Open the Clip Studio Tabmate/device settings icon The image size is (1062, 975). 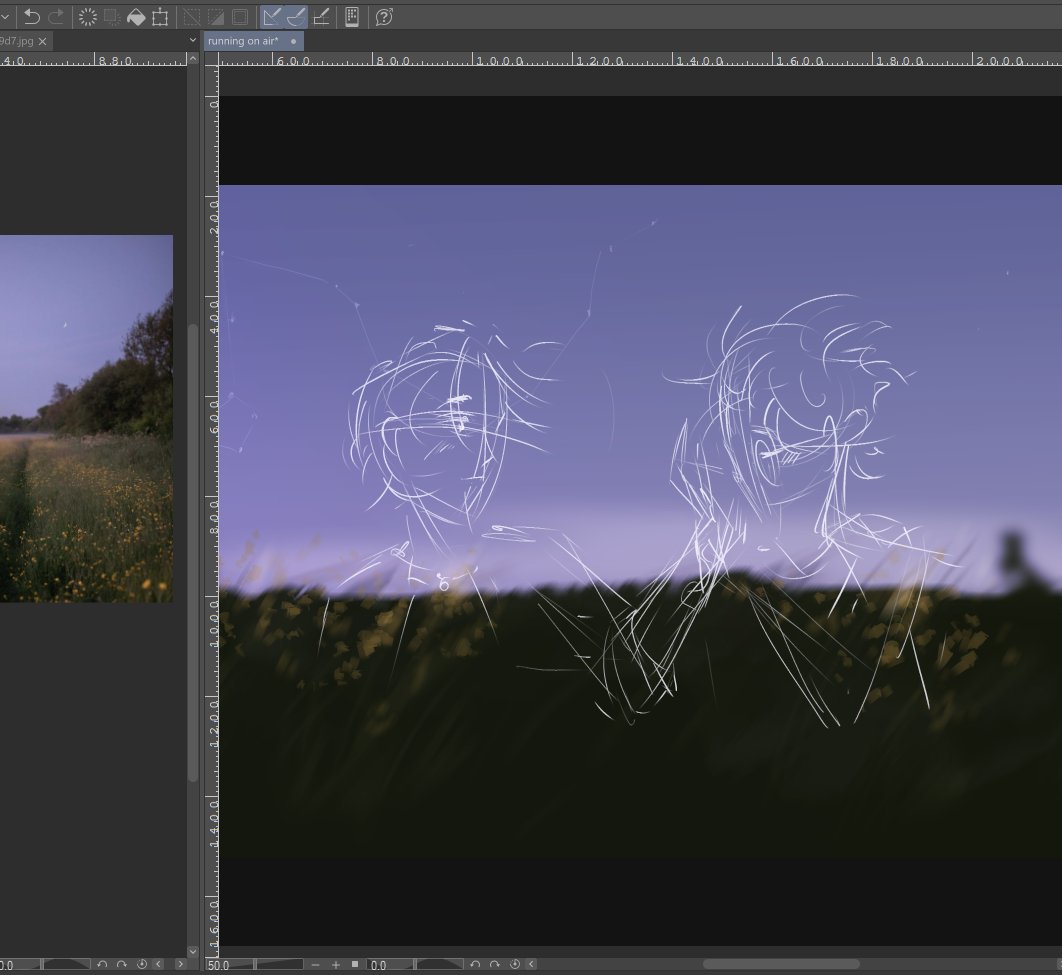click(352, 17)
